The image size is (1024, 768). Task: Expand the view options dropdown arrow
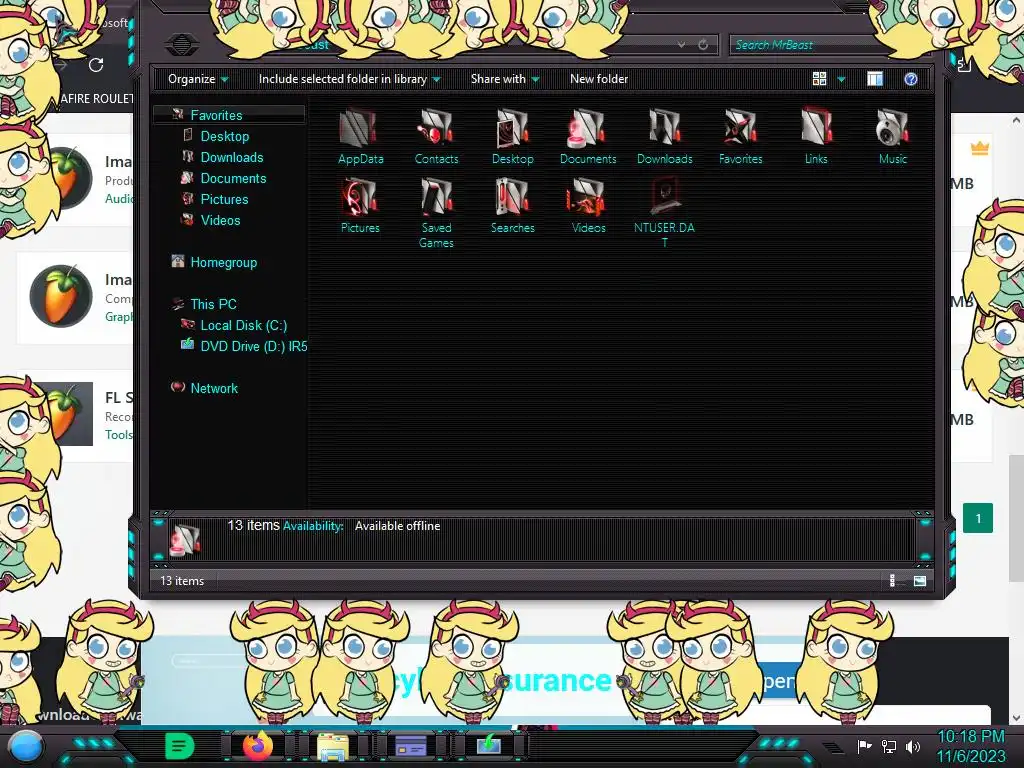841,79
